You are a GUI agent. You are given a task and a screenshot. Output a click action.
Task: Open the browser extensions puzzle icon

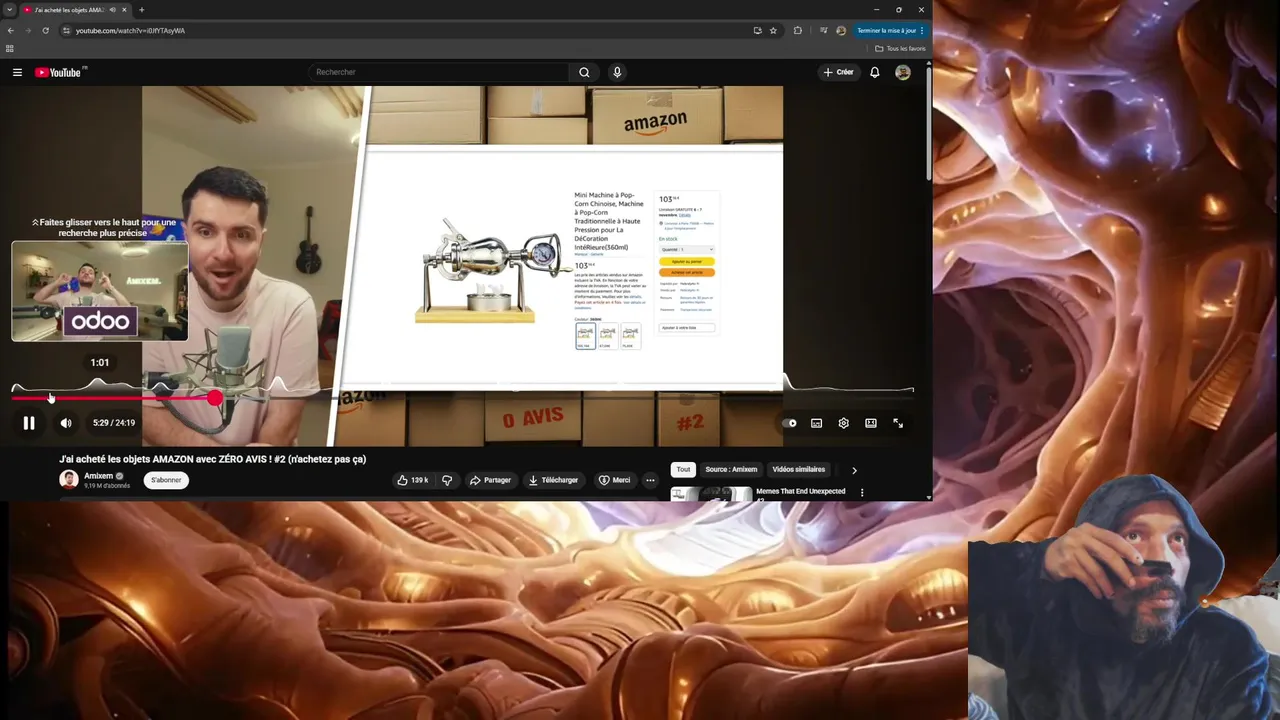pos(797,31)
